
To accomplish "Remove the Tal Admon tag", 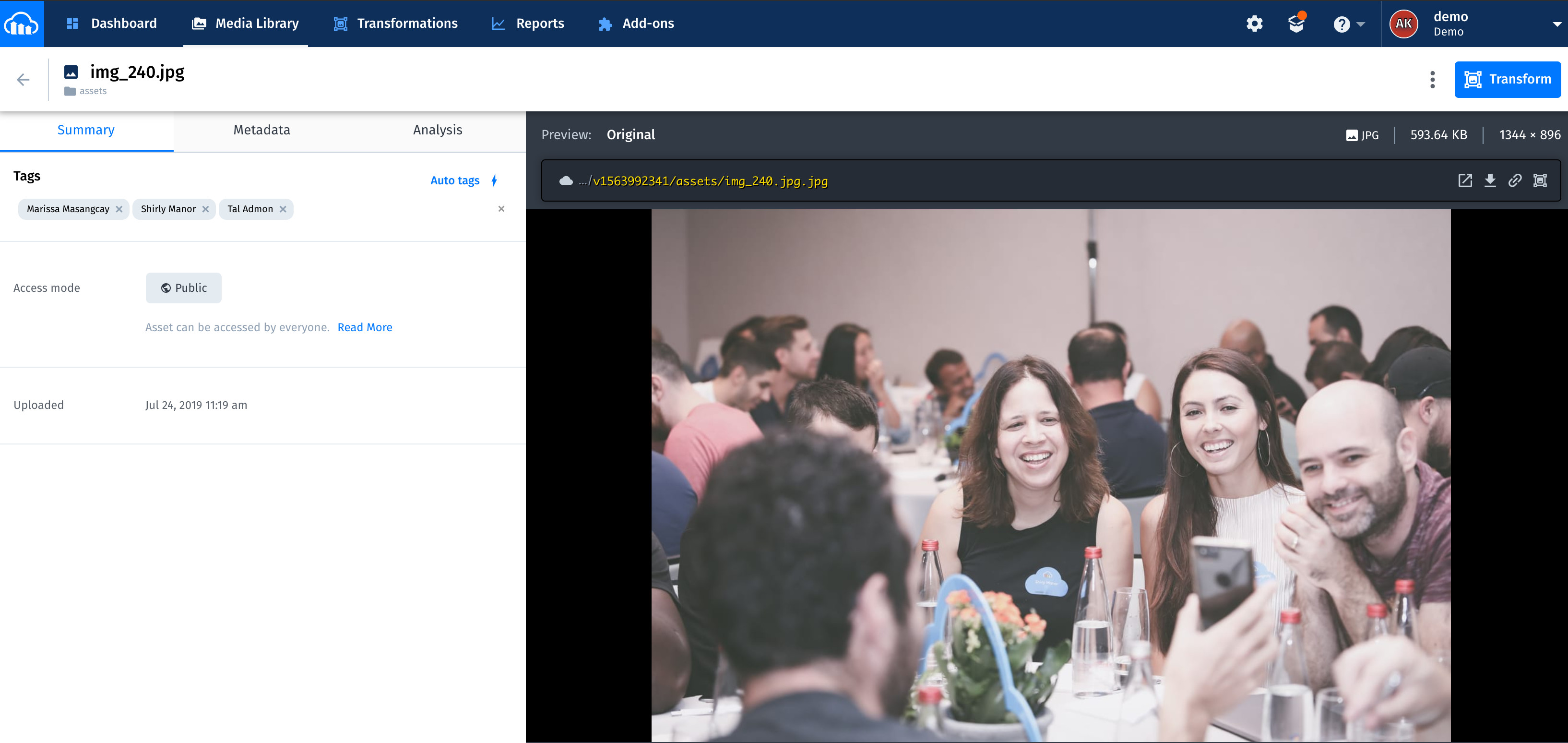I will click(x=283, y=209).
